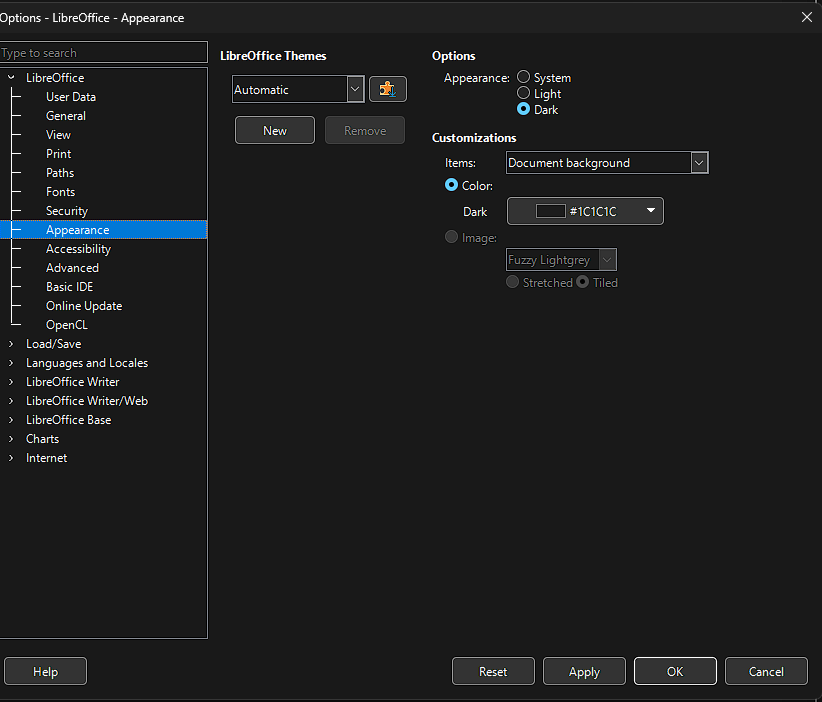The width and height of the screenshot is (822, 702).
Task: Click the Type to search field
Action: 103,52
